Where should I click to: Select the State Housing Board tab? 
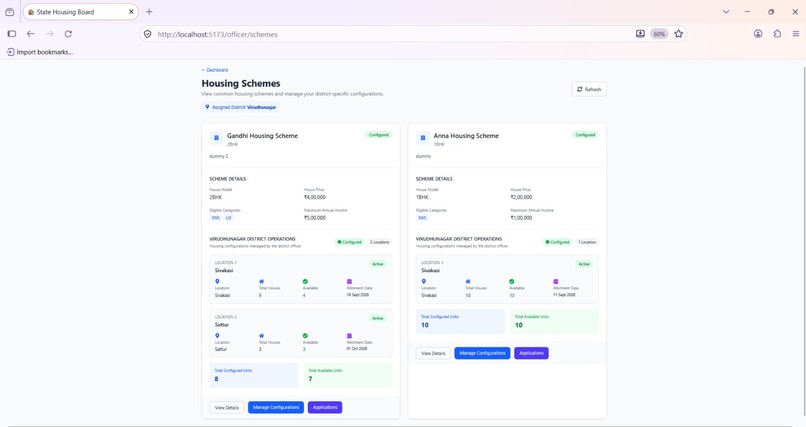[x=81, y=12]
